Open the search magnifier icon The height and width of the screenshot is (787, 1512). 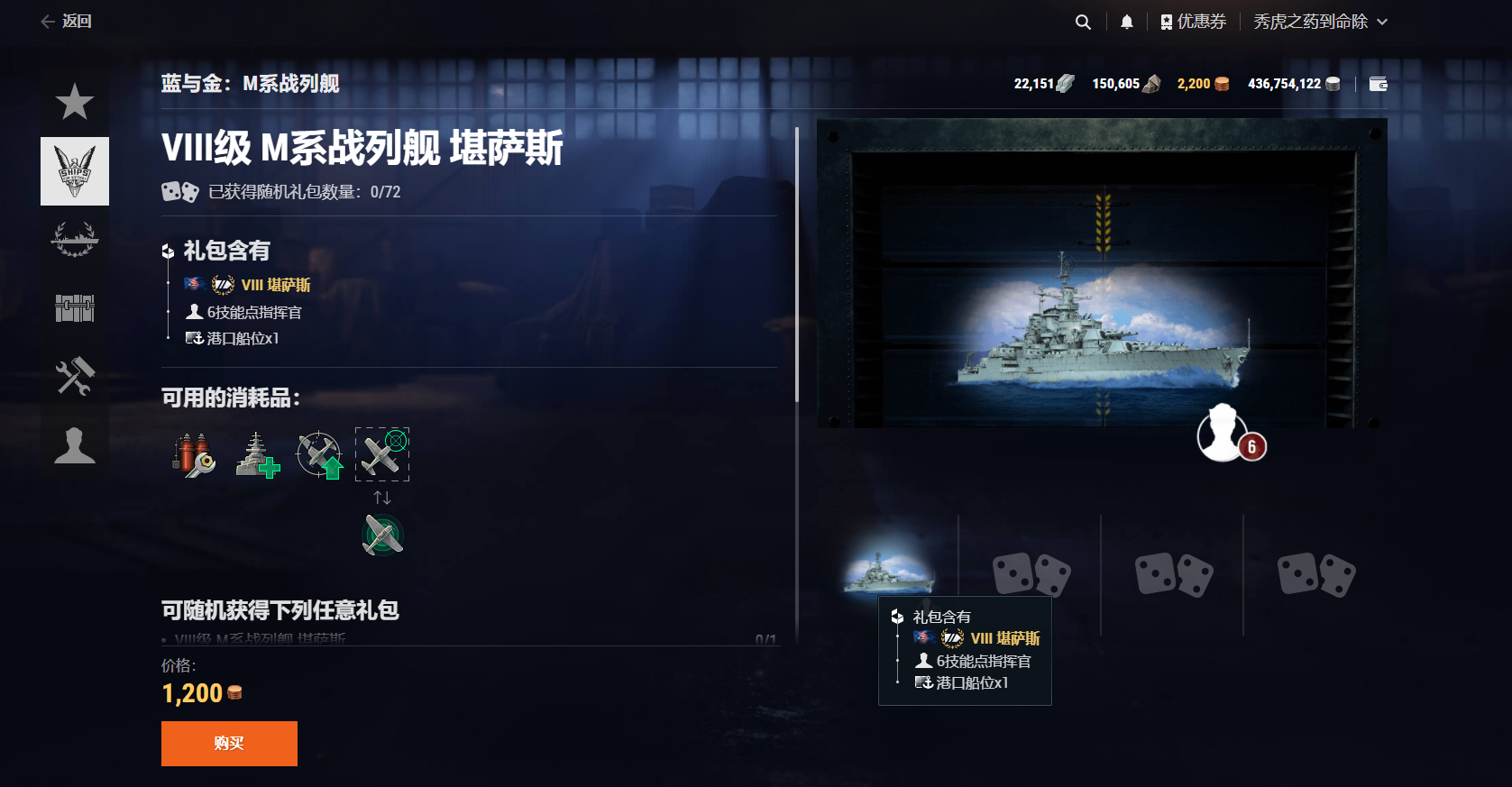coord(1083,22)
